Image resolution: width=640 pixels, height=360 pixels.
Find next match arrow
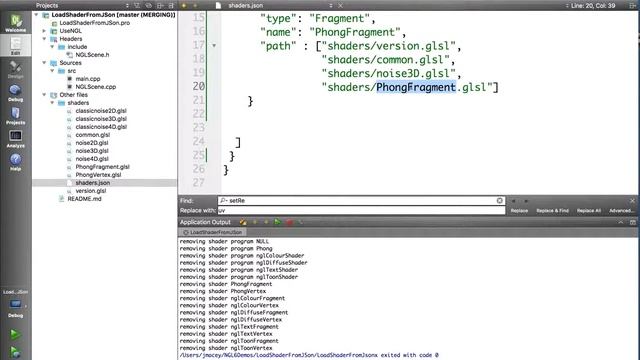pyautogui.click(x=526, y=201)
